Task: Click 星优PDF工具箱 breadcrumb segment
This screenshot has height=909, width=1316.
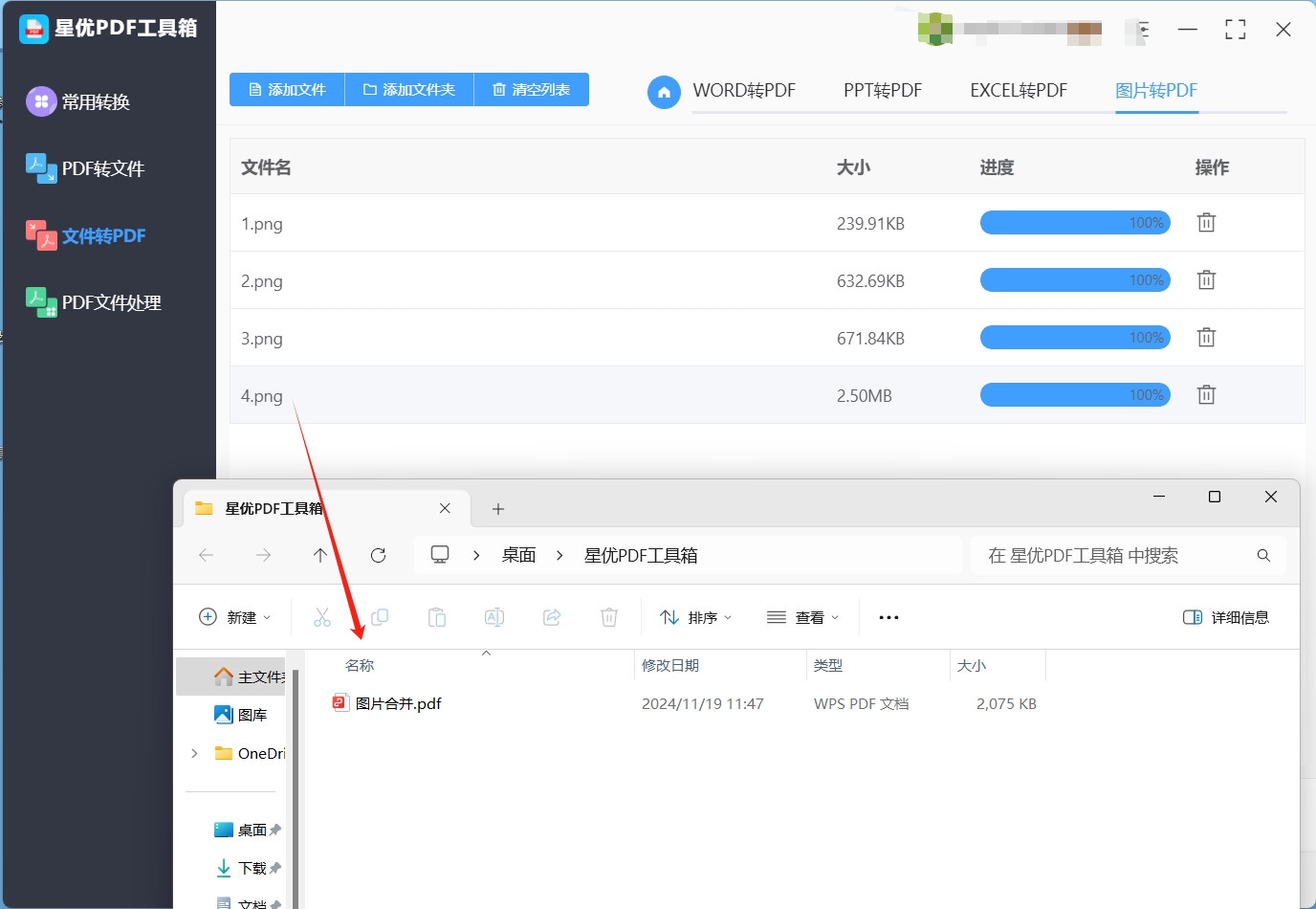Action: [641, 555]
